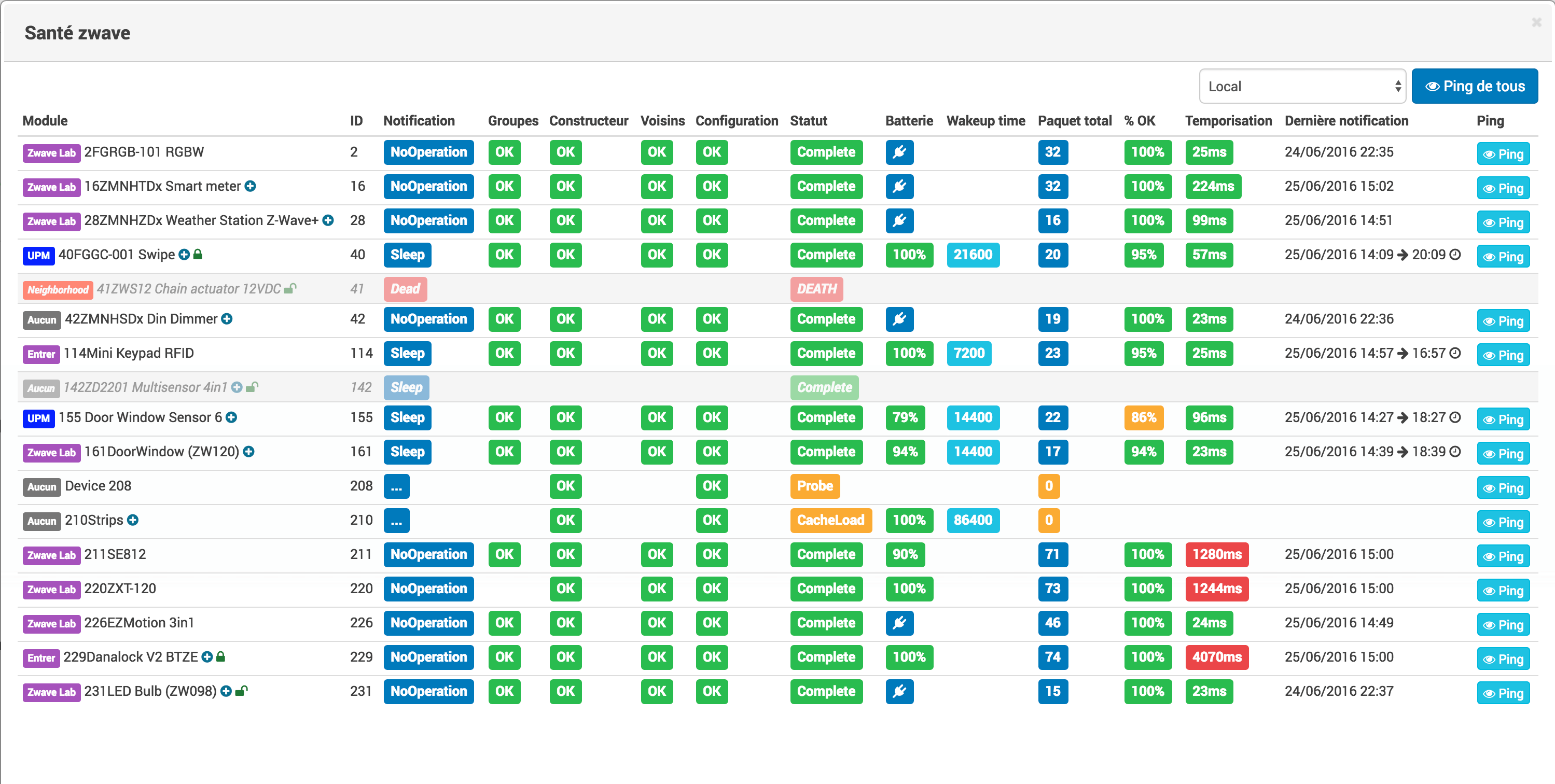
Task: Click the power plug icon for 42ZMNHSDx Din Dimmer
Action: 899,319
